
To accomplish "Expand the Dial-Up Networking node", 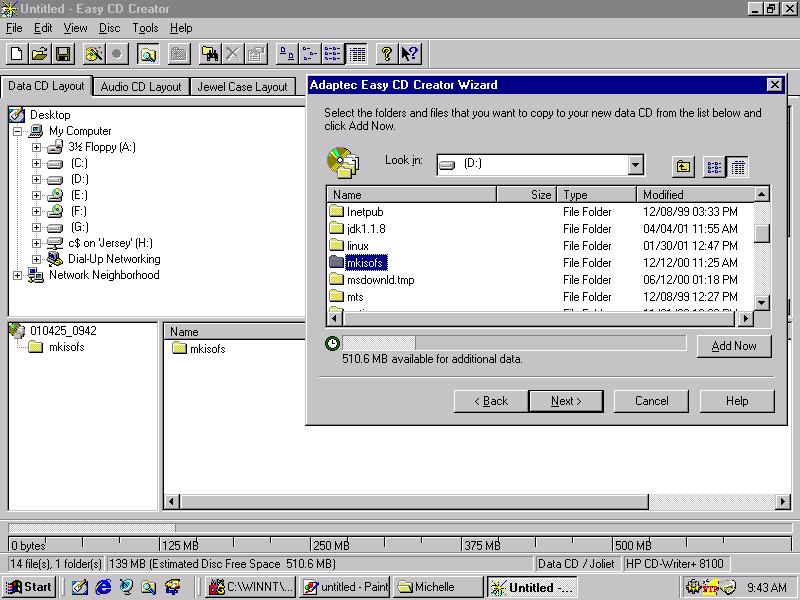I will click(x=36, y=259).
